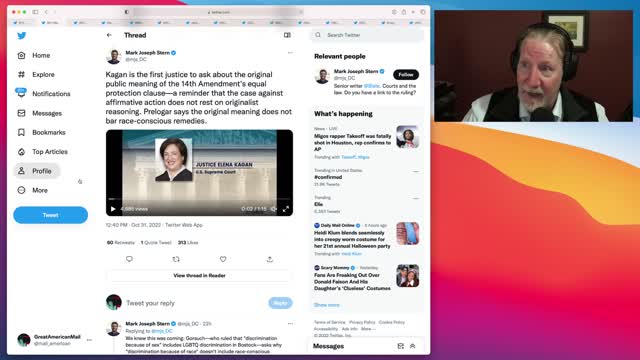This screenshot has height=360, width=640.
Task: Open reader view icon in Thread header
Action: coord(287,35)
